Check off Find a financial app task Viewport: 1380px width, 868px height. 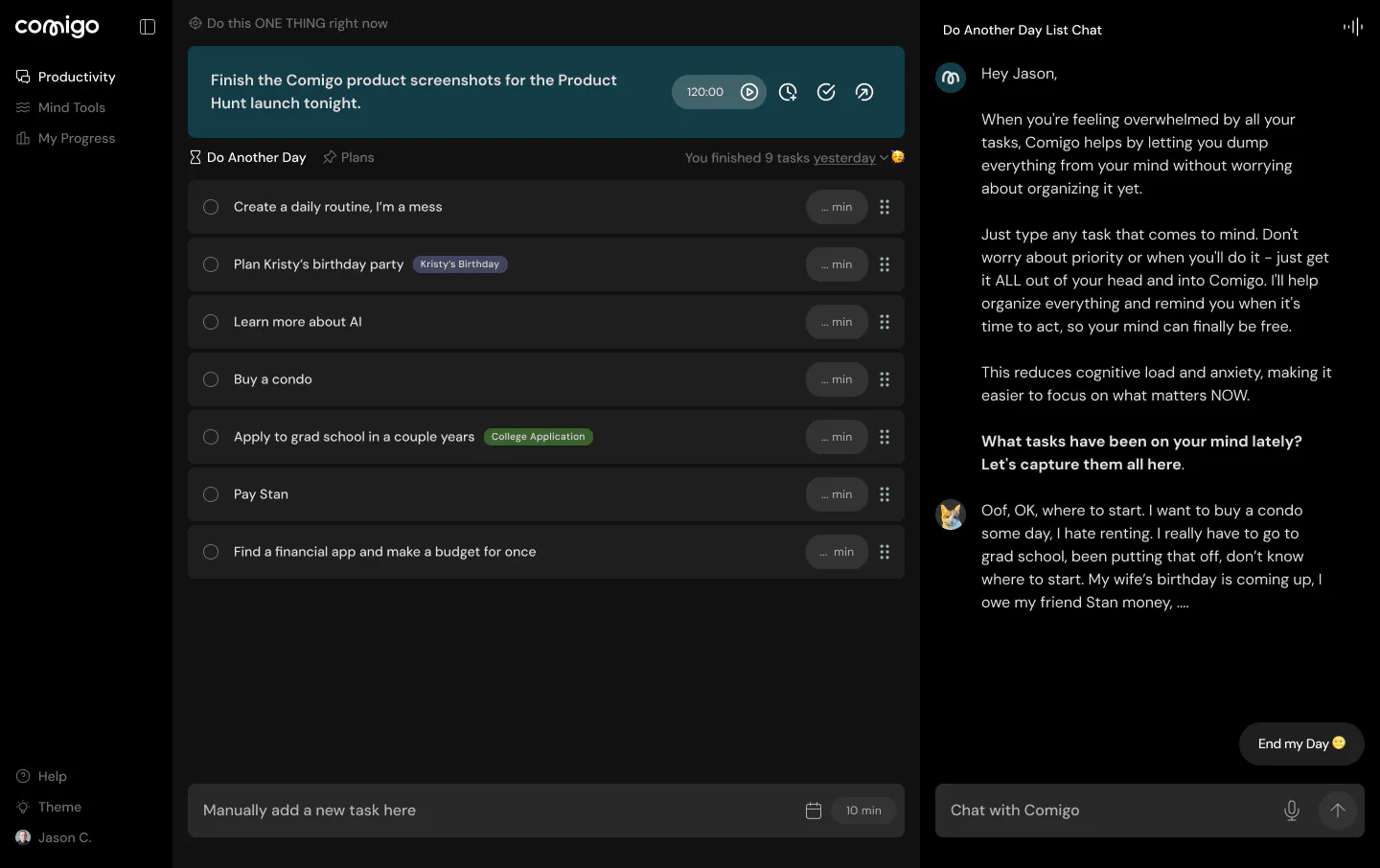point(211,552)
